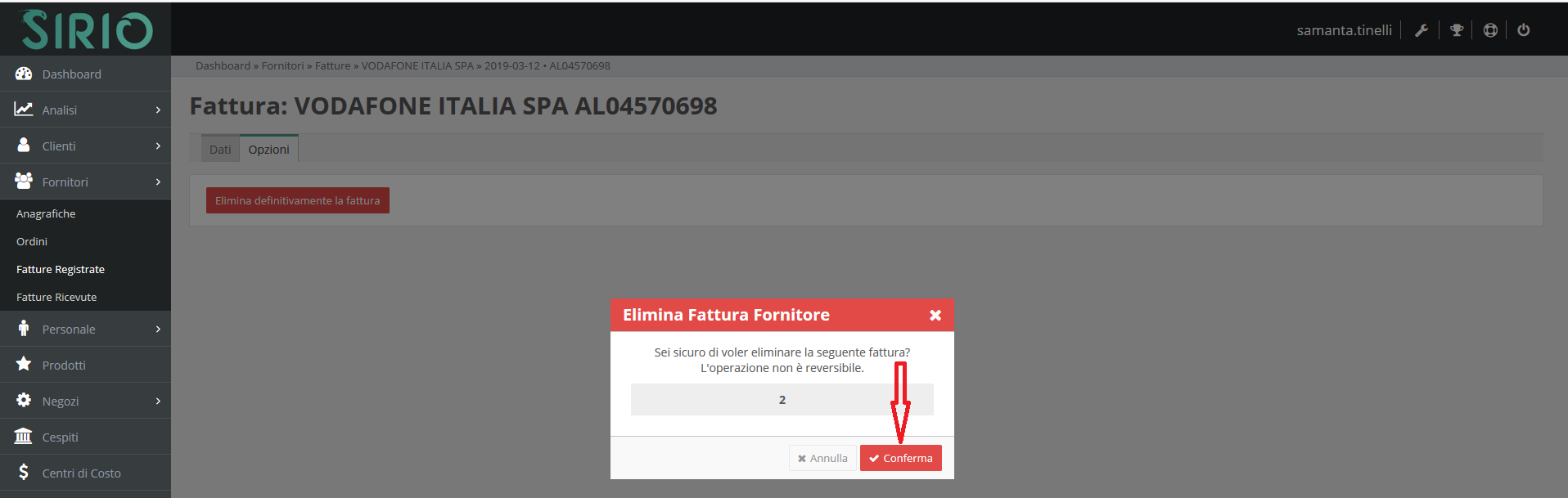This screenshot has height=498, width=1568.
Task: Close the Elimina Fattura Fornitore dialog
Action: click(935, 316)
